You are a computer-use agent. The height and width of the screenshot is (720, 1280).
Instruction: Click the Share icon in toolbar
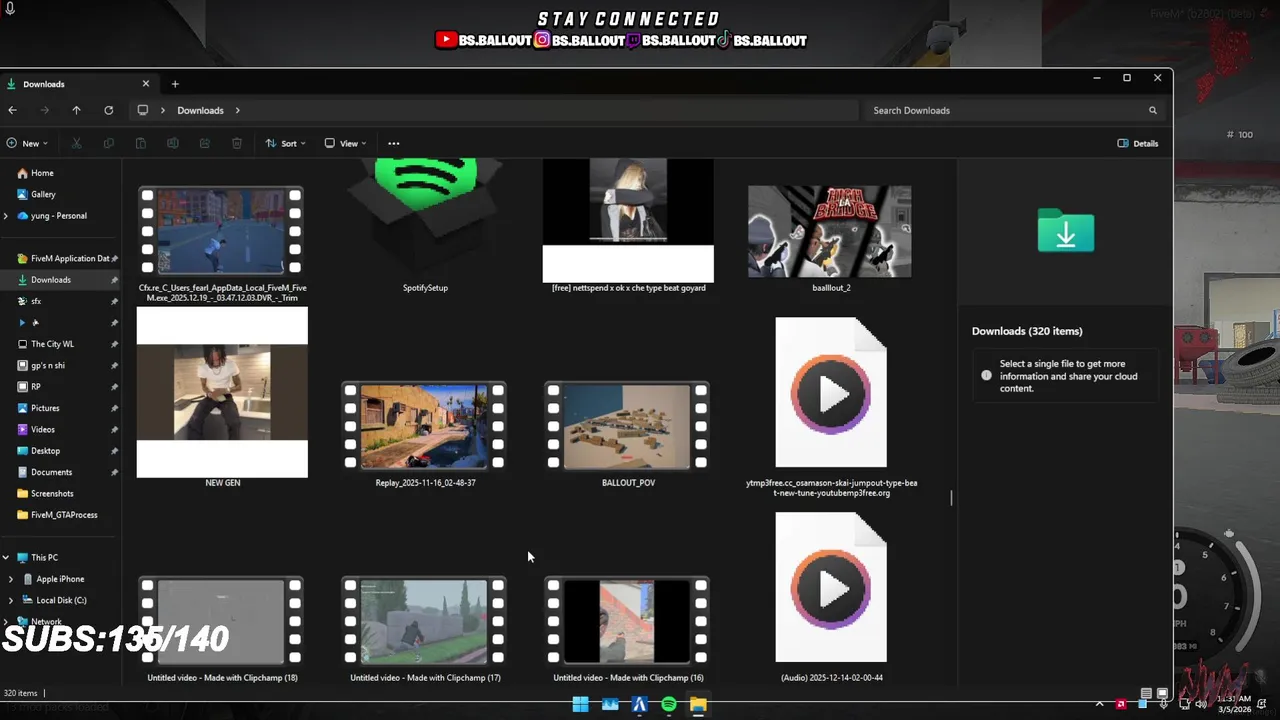(204, 143)
